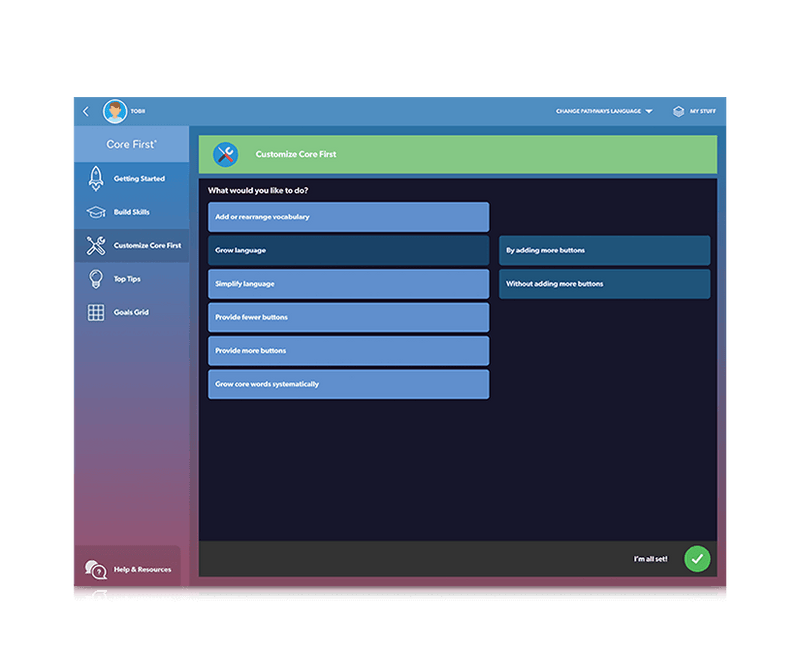Click the Customize Core First tools icon in sidebar
800x655 pixels.
pos(96,245)
